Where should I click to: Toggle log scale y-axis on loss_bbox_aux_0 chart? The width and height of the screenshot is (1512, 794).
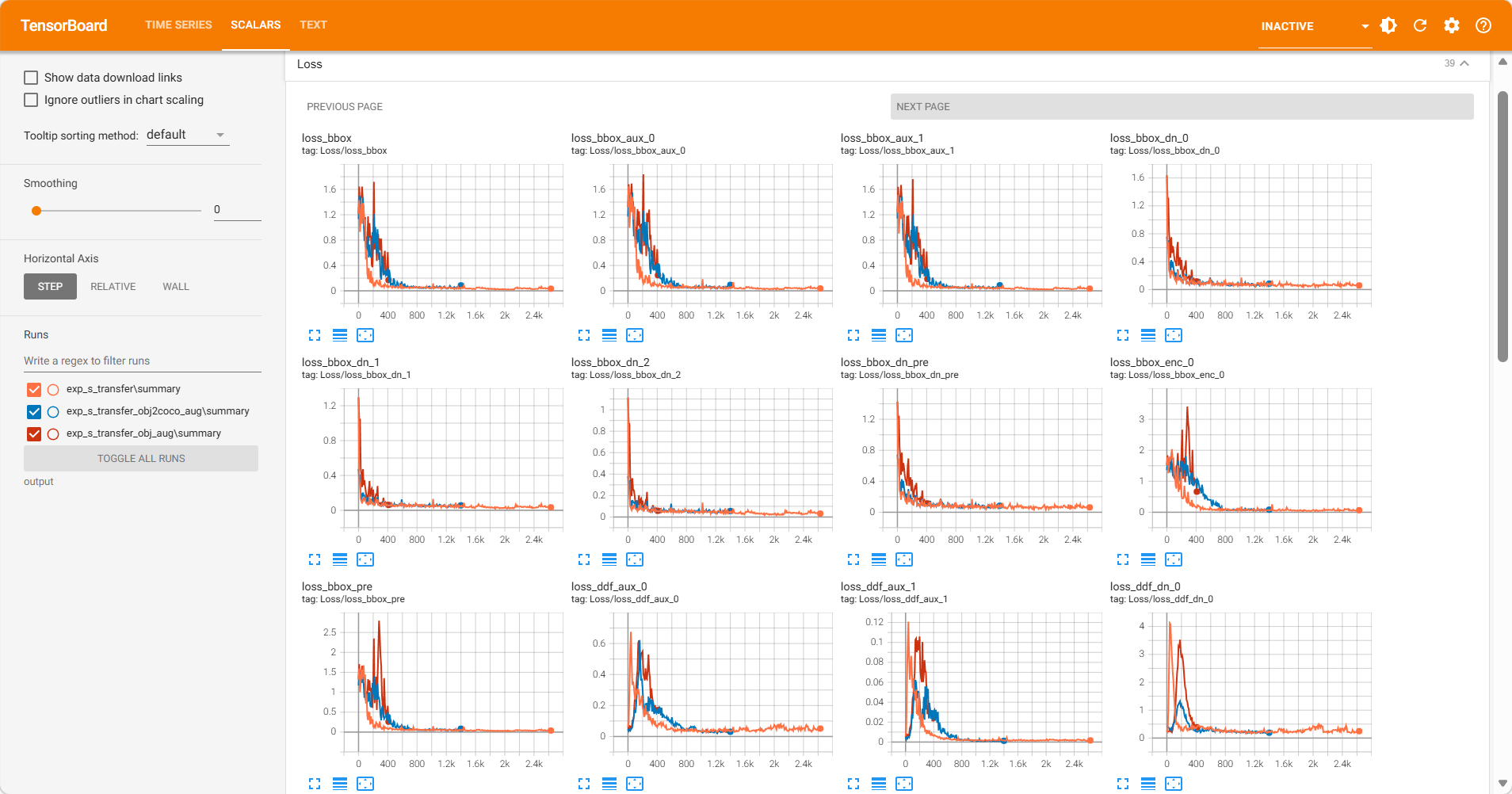tap(609, 335)
